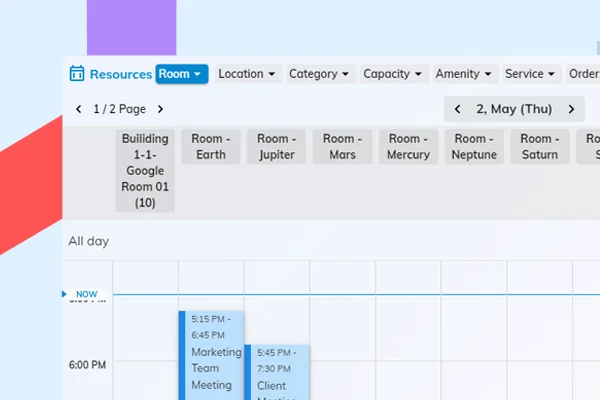Expand the Category filter

pyautogui.click(x=319, y=74)
